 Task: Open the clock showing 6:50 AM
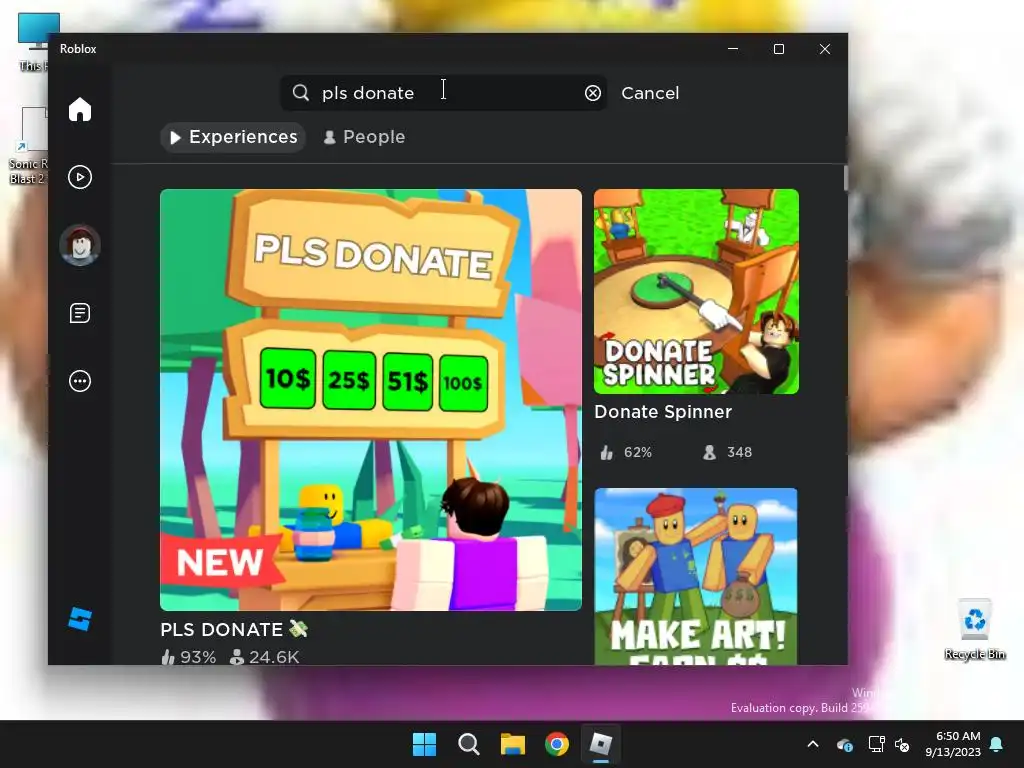point(953,744)
